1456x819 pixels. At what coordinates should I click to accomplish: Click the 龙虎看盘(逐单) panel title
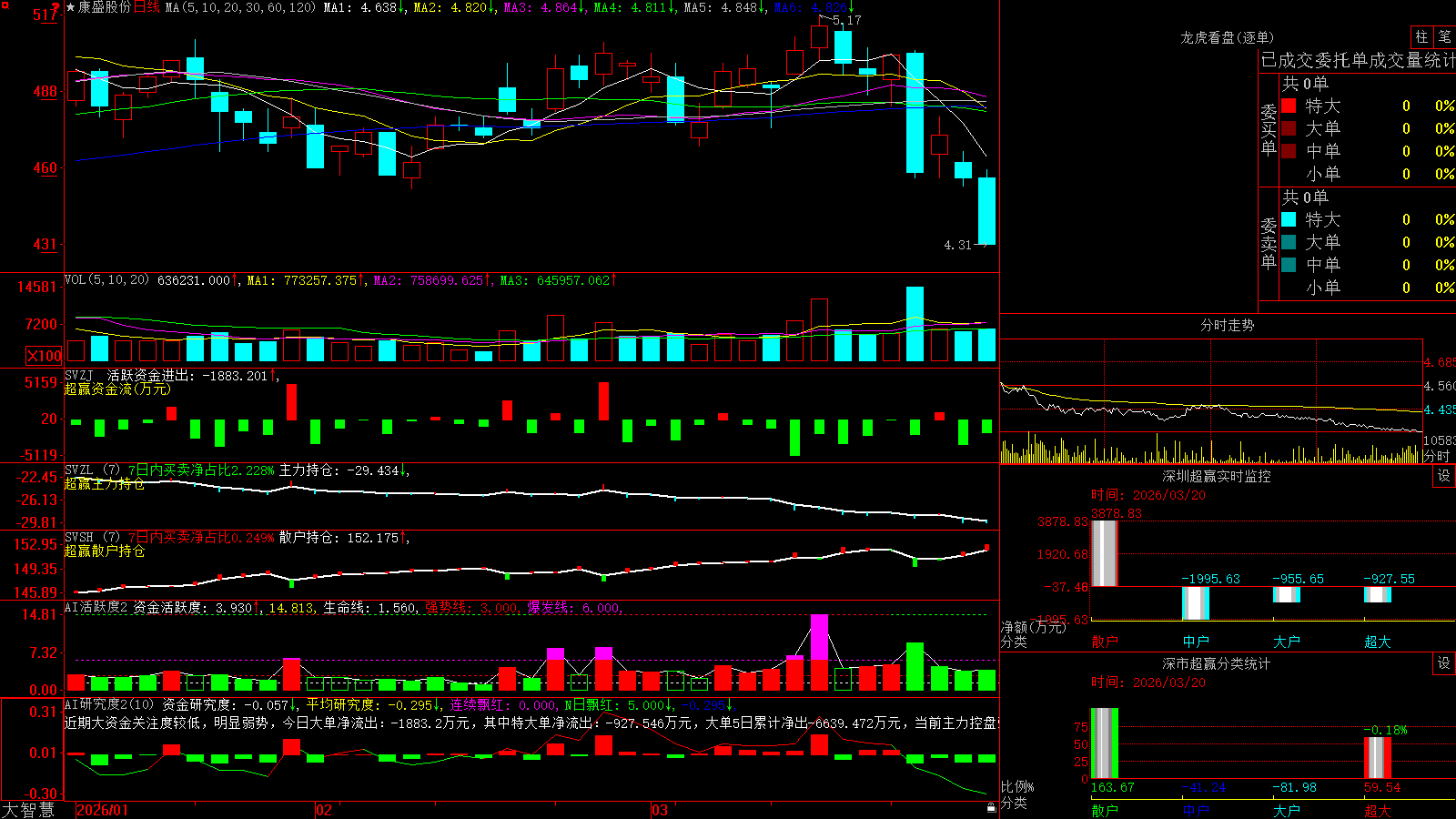point(1227,37)
